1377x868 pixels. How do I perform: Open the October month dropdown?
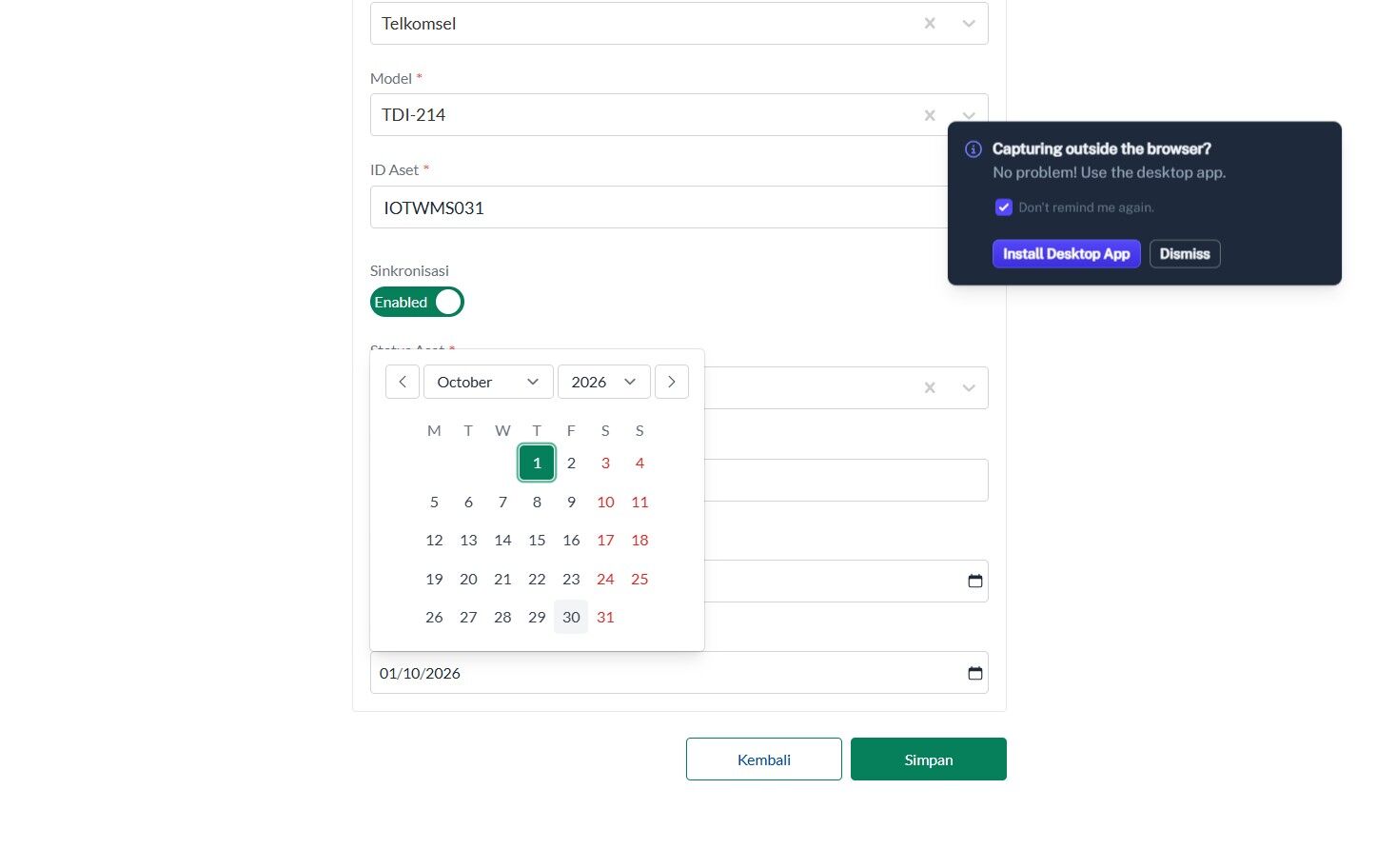488,382
